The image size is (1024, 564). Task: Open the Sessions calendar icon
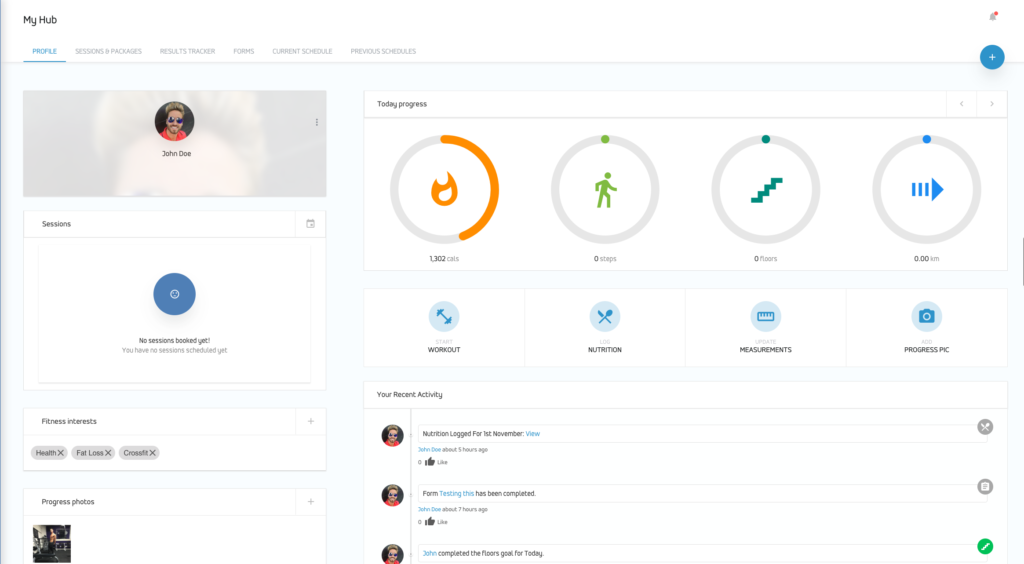tap(310, 224)
